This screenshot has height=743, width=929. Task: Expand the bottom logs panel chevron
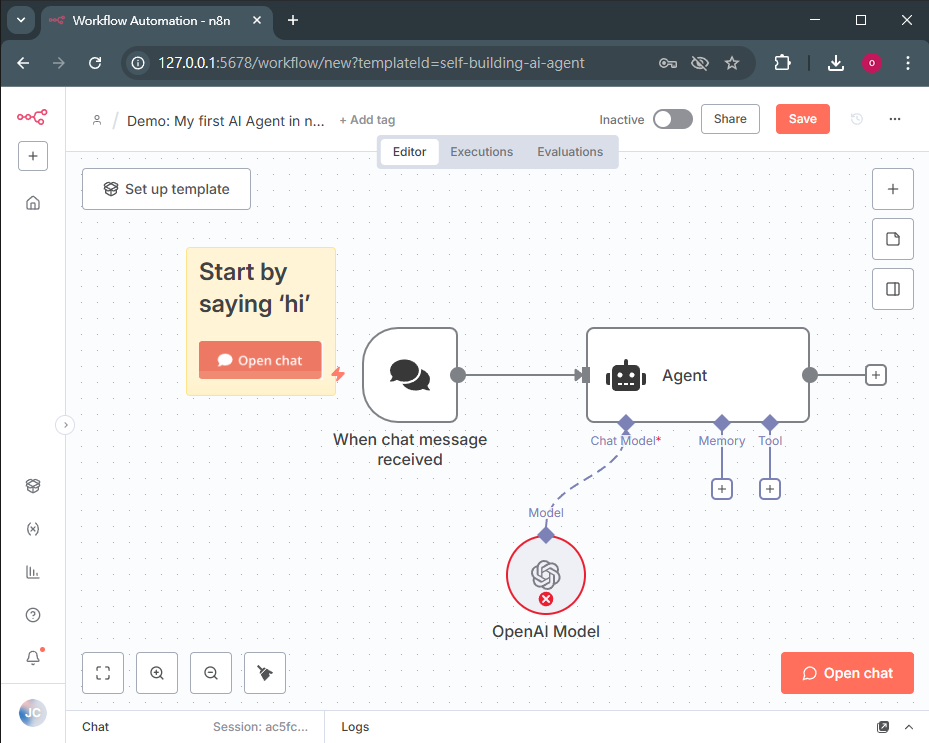point(909,727)
